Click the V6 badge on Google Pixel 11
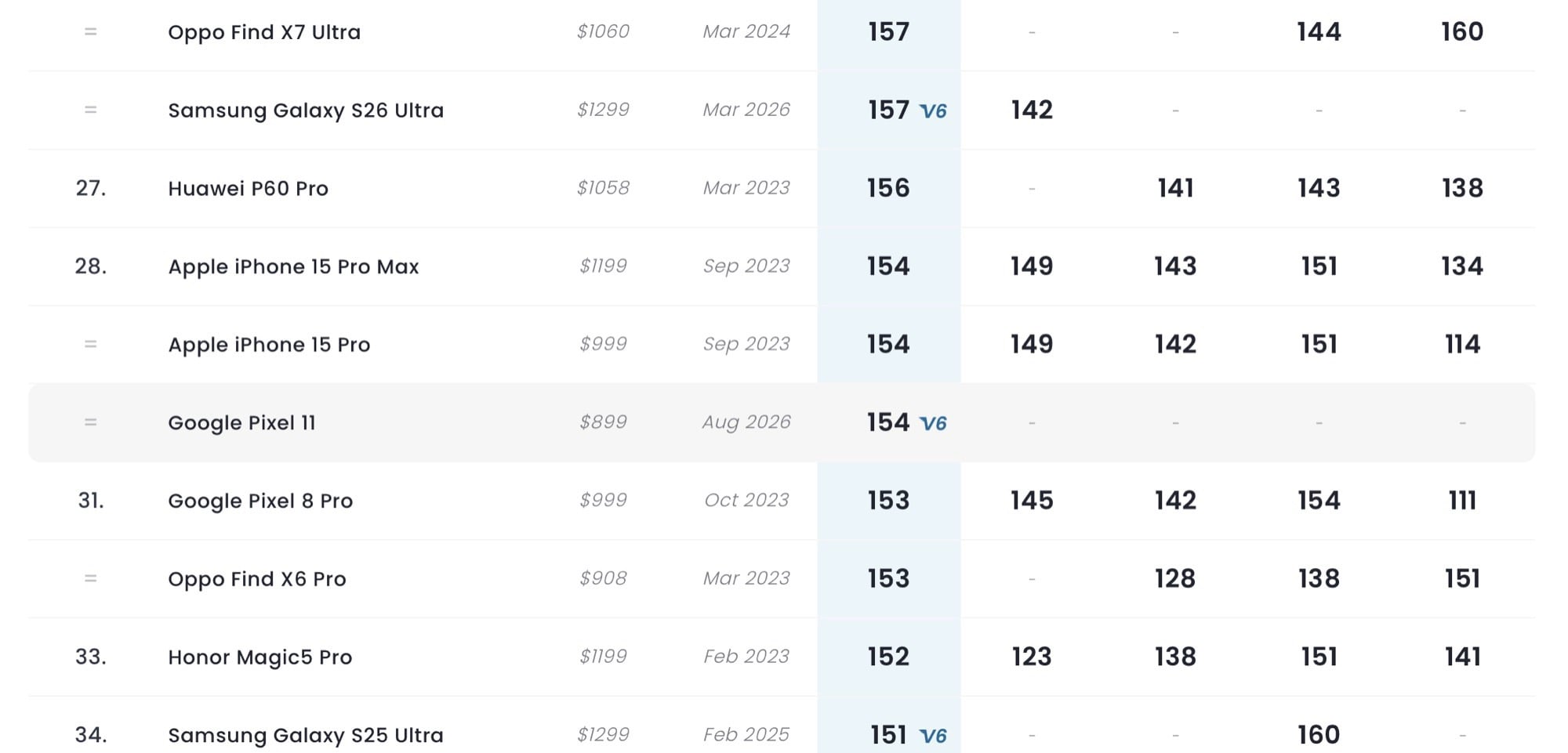The image size is (1568, 753). pyautogui.click(x=933, y=423)
